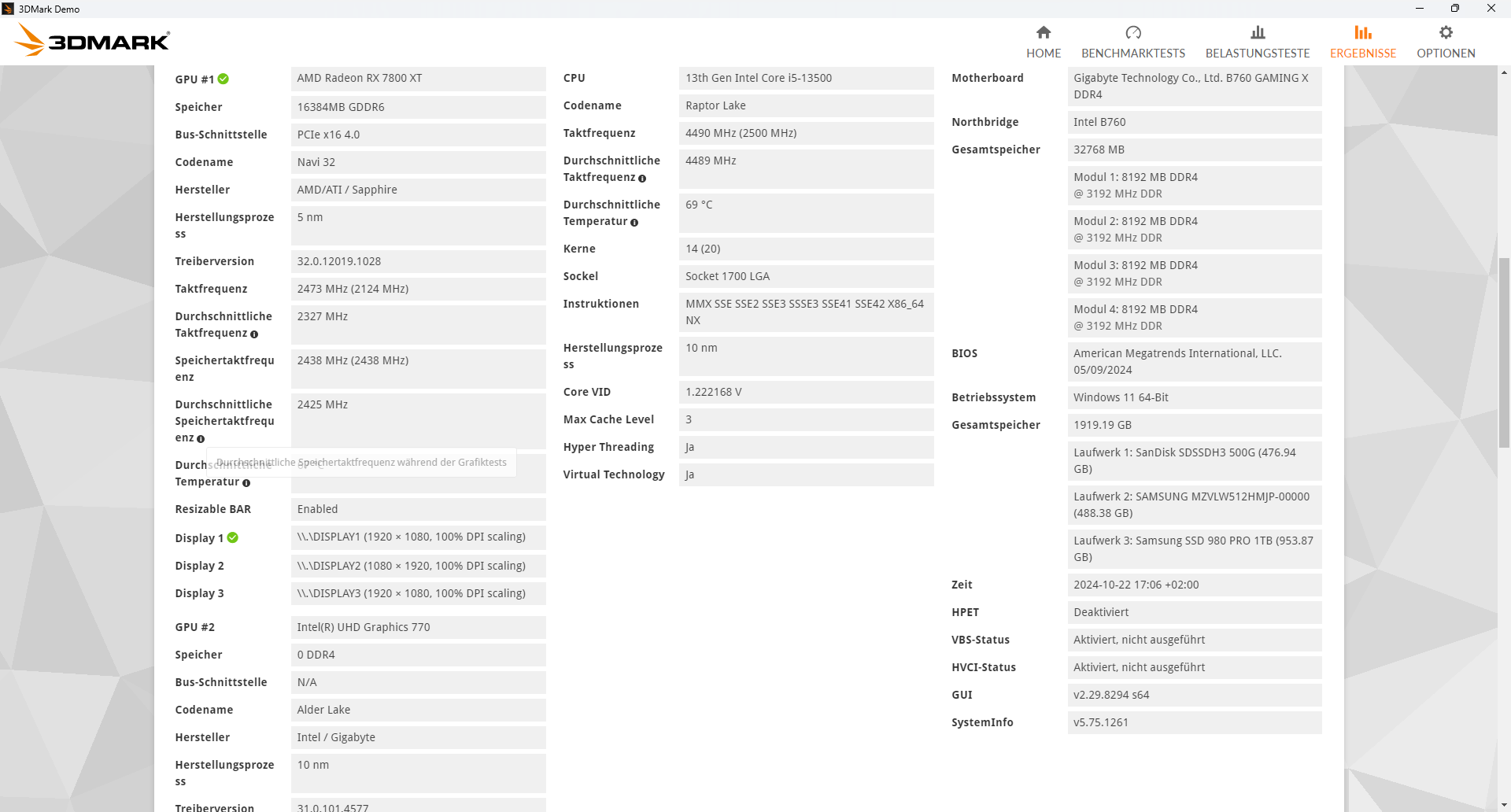Click the 'Raptor Lake' codename value
The width and height of the screenshot is (1511, 812).
pos(806,105)
